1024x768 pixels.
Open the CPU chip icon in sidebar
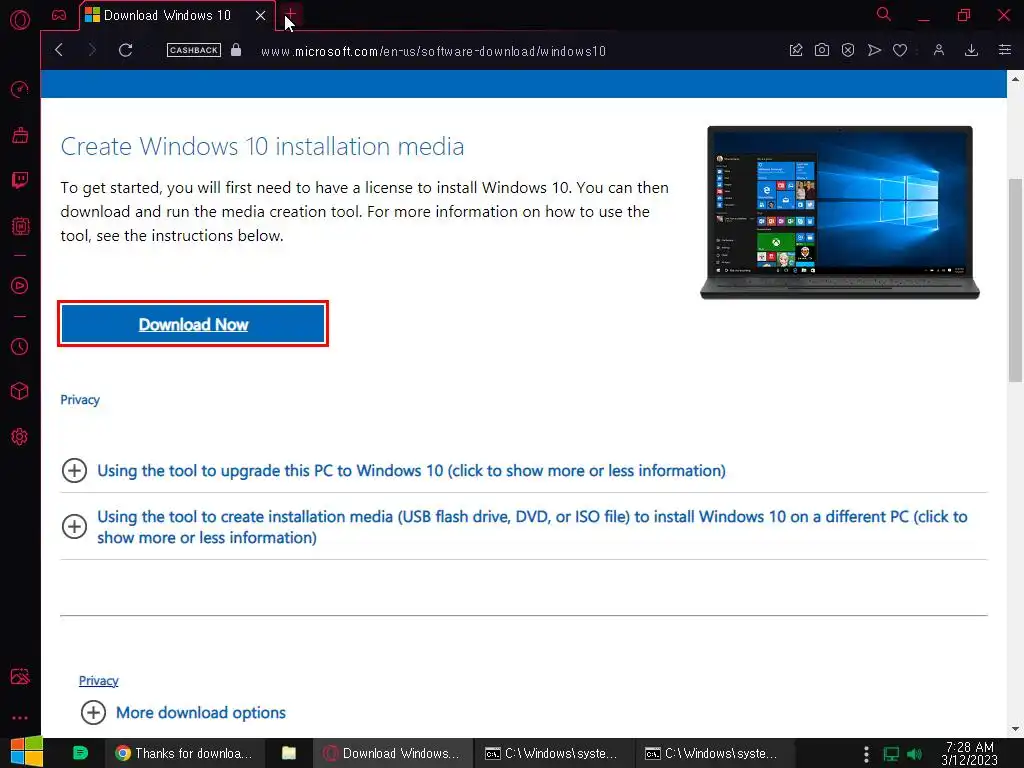tap(20, 226)
